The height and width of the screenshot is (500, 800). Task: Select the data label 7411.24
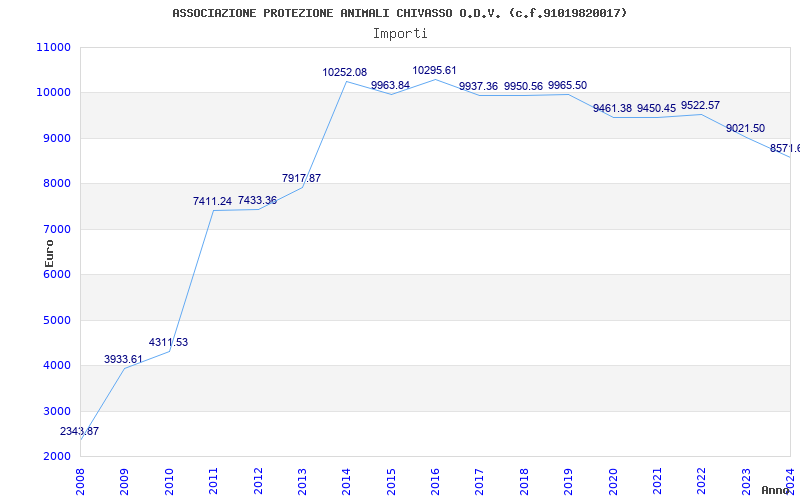point(212,202)
